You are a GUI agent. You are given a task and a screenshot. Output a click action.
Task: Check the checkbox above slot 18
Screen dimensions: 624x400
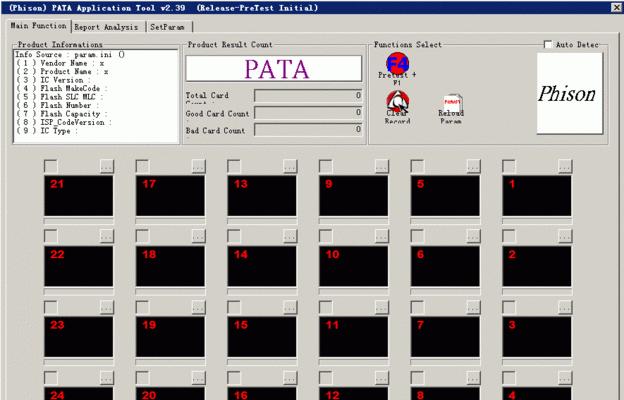(142, 236)
